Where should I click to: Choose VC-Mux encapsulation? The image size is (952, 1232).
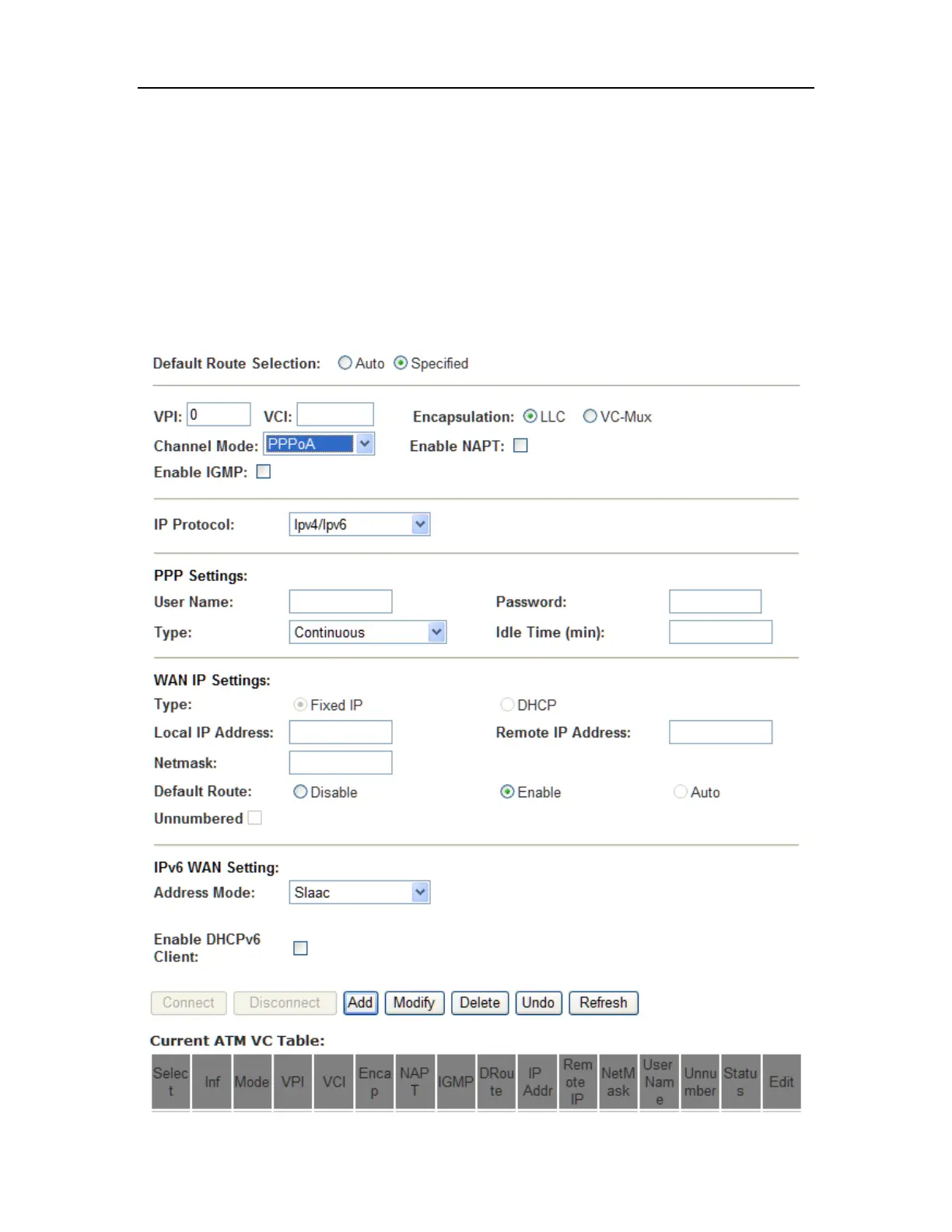tap(590, 417)
